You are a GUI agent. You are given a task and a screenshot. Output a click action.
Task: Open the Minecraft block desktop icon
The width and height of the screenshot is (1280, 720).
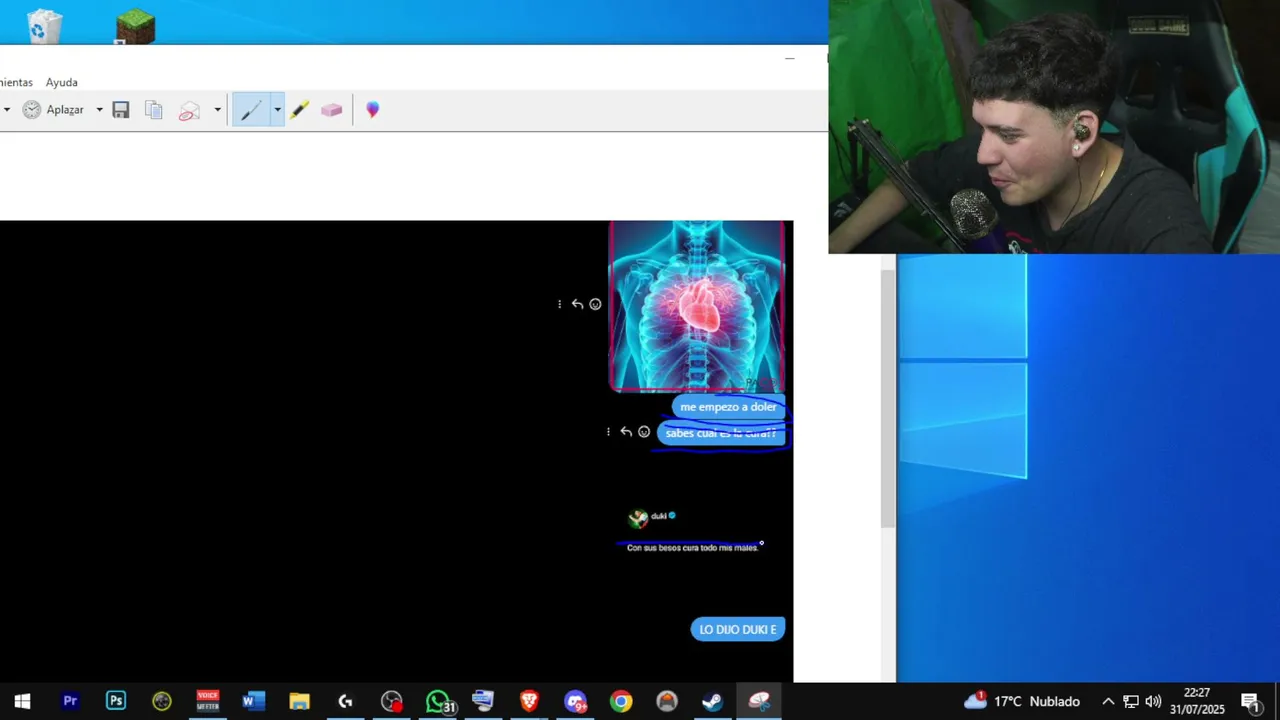coord(135,25)
